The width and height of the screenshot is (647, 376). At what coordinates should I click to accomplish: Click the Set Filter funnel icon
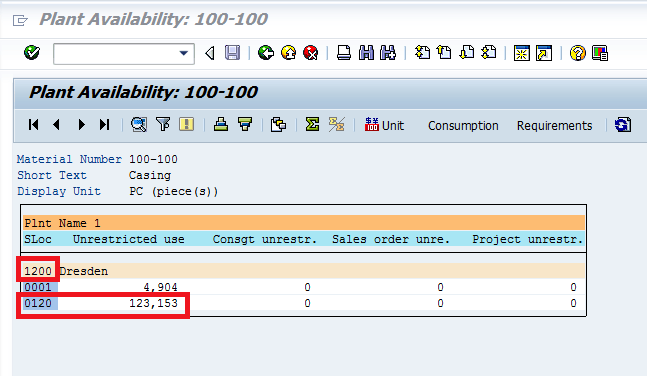tap(163, 124)
